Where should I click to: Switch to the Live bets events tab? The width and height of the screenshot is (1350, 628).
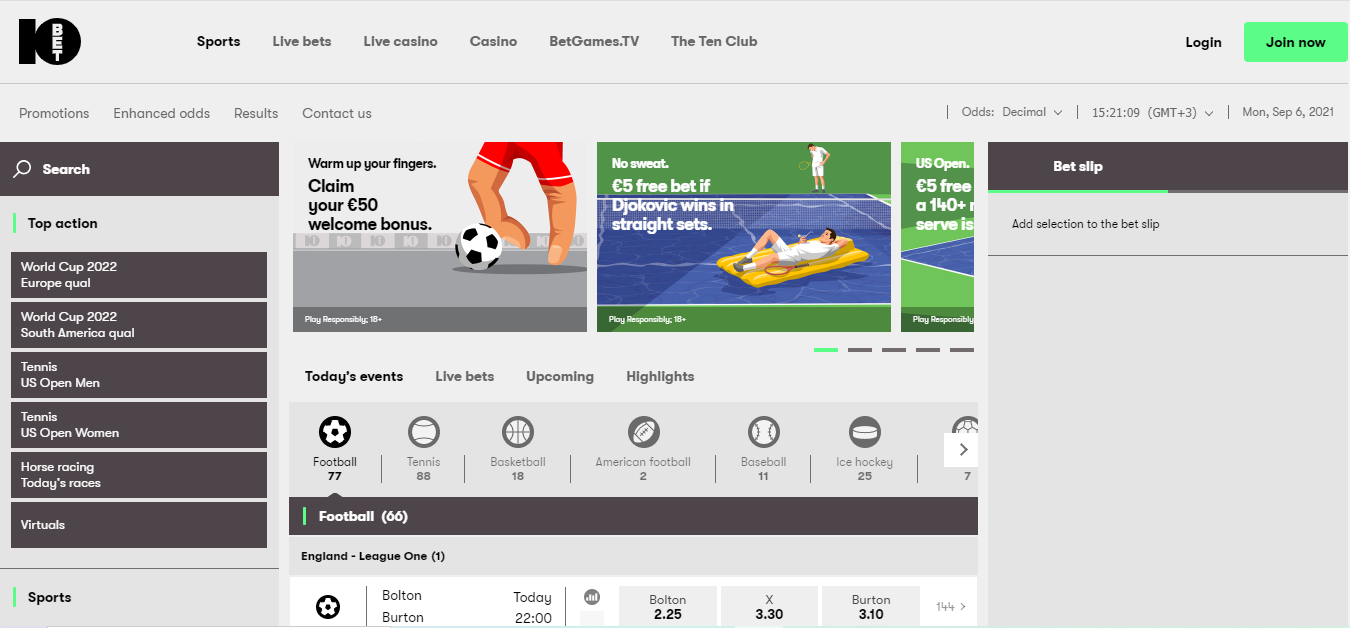[465, 377]
